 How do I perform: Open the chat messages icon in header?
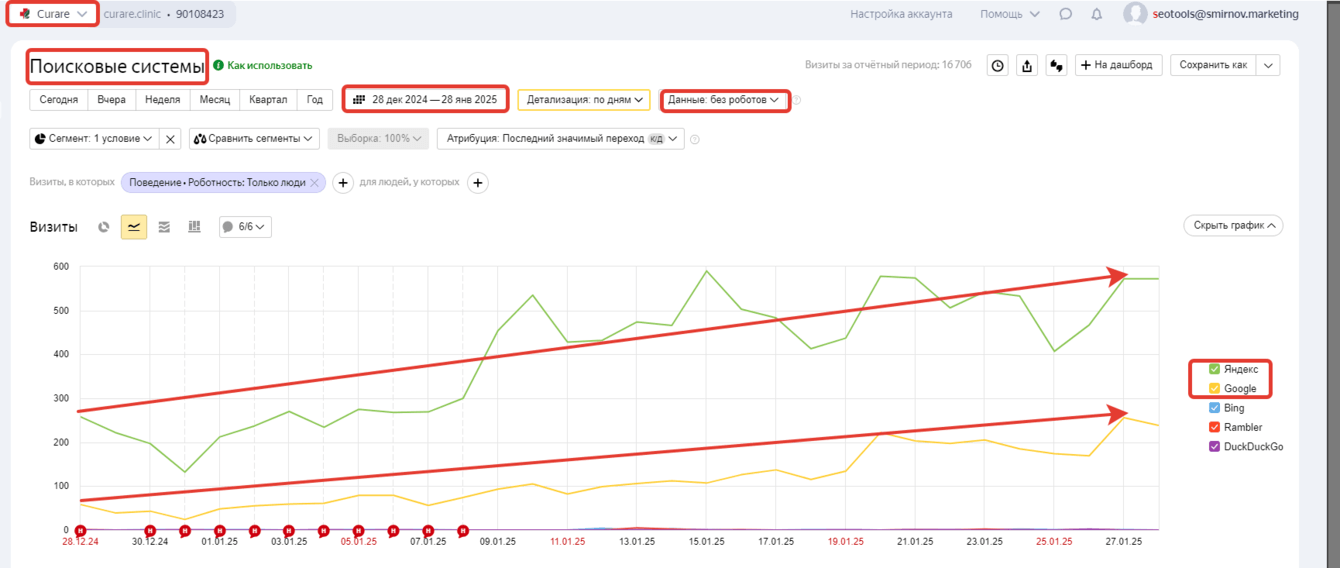pos(1066,14)
